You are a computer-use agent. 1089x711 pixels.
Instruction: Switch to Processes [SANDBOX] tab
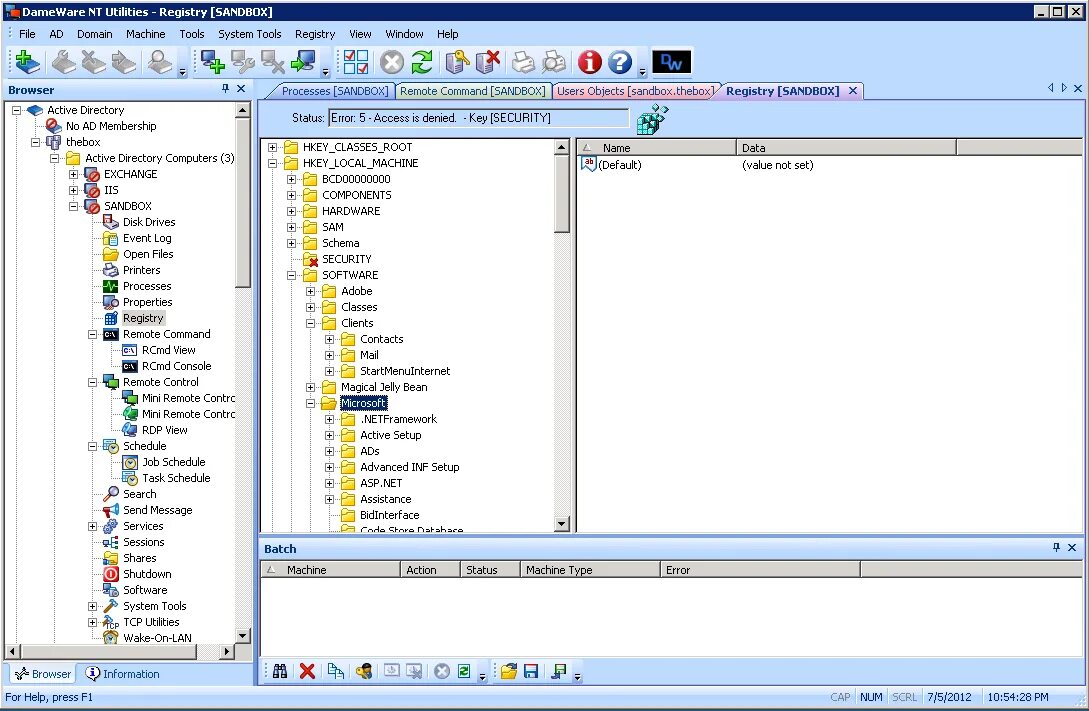pos(335,91)
